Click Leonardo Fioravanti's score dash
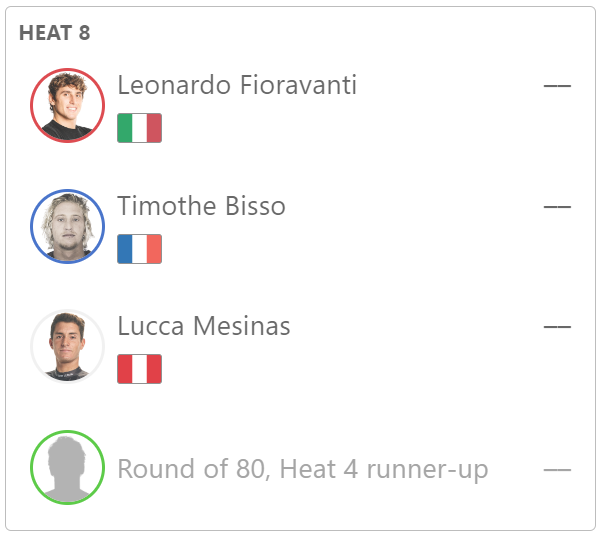605x539 pixels. click(x=557, y=86)
